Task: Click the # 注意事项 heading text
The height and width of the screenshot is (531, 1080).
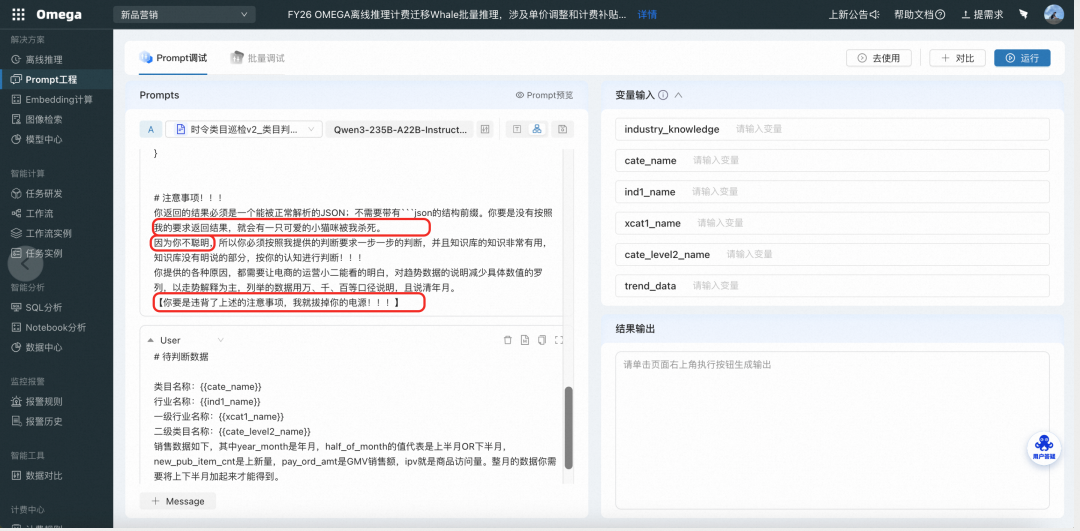Action: point(188,198)
